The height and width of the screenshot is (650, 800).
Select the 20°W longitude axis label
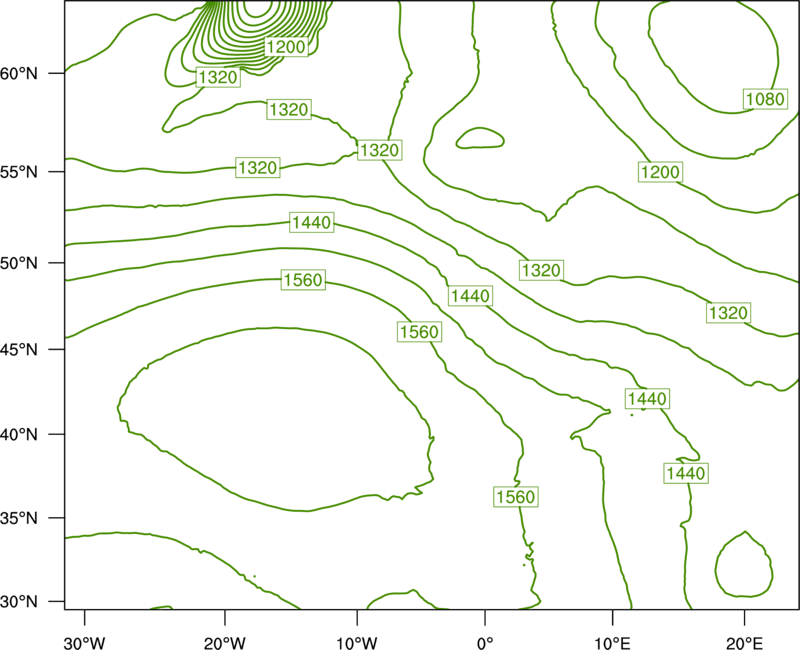(224, 643)
